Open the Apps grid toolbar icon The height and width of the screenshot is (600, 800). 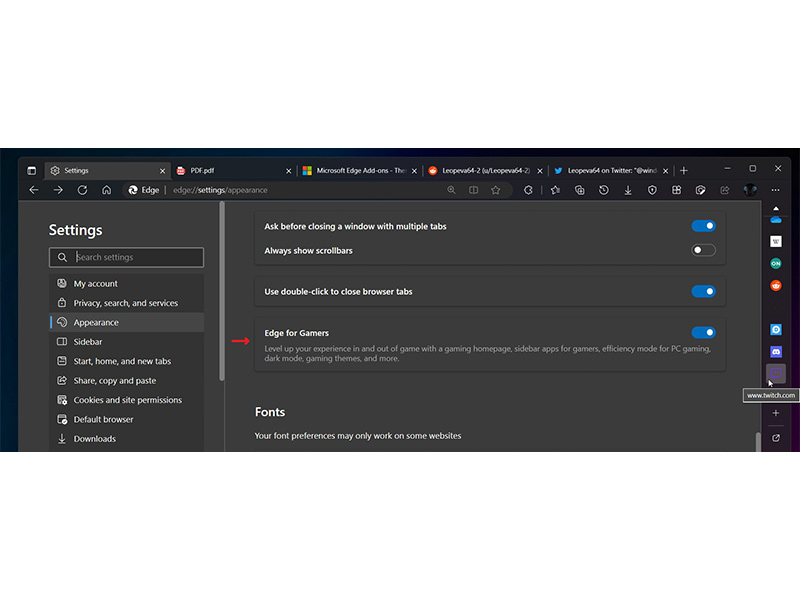(x=677, y=190)
